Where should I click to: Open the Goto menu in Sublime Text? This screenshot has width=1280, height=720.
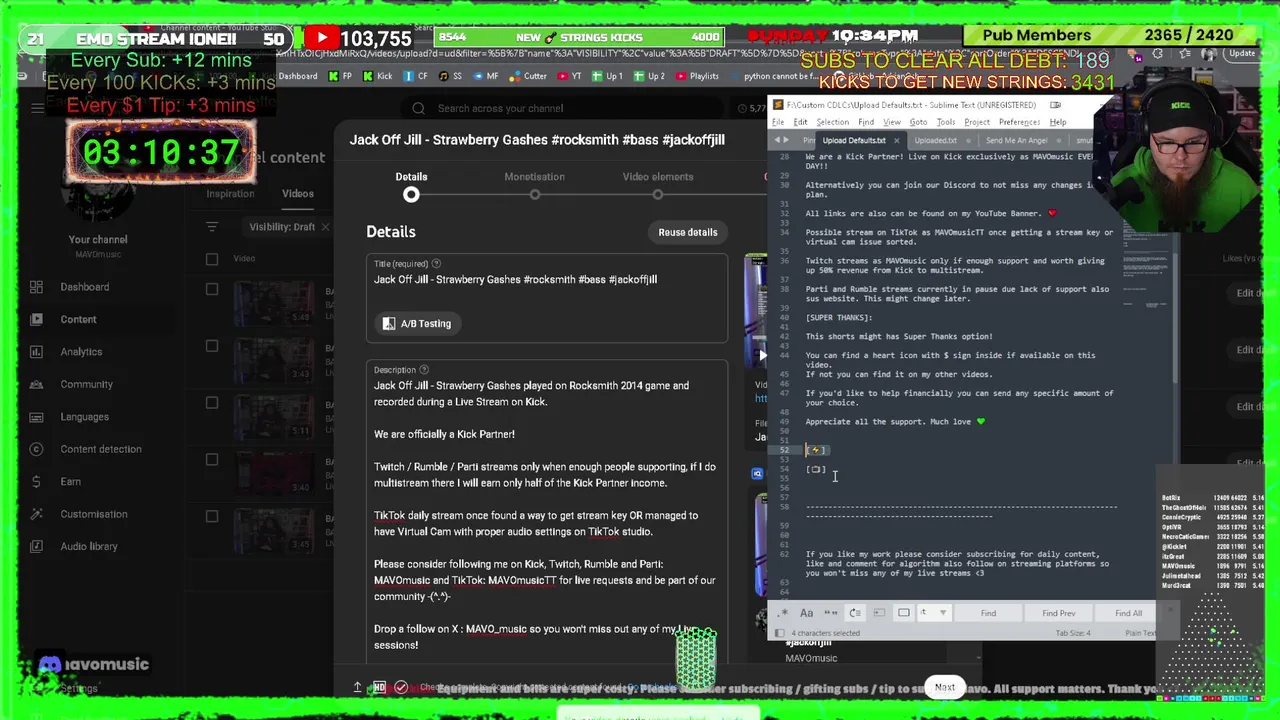[x=918, y=122]
